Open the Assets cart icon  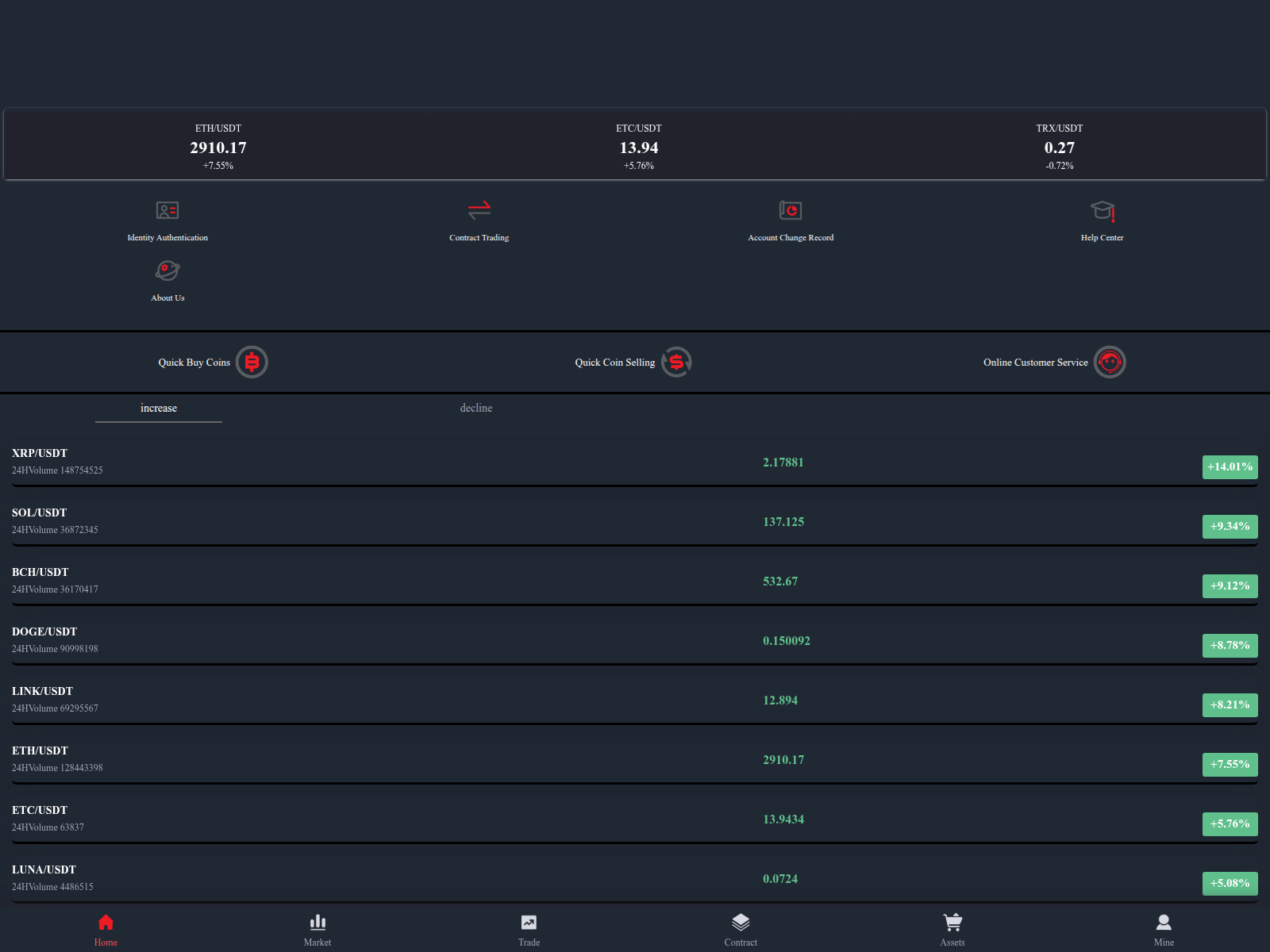pos(952,923)
